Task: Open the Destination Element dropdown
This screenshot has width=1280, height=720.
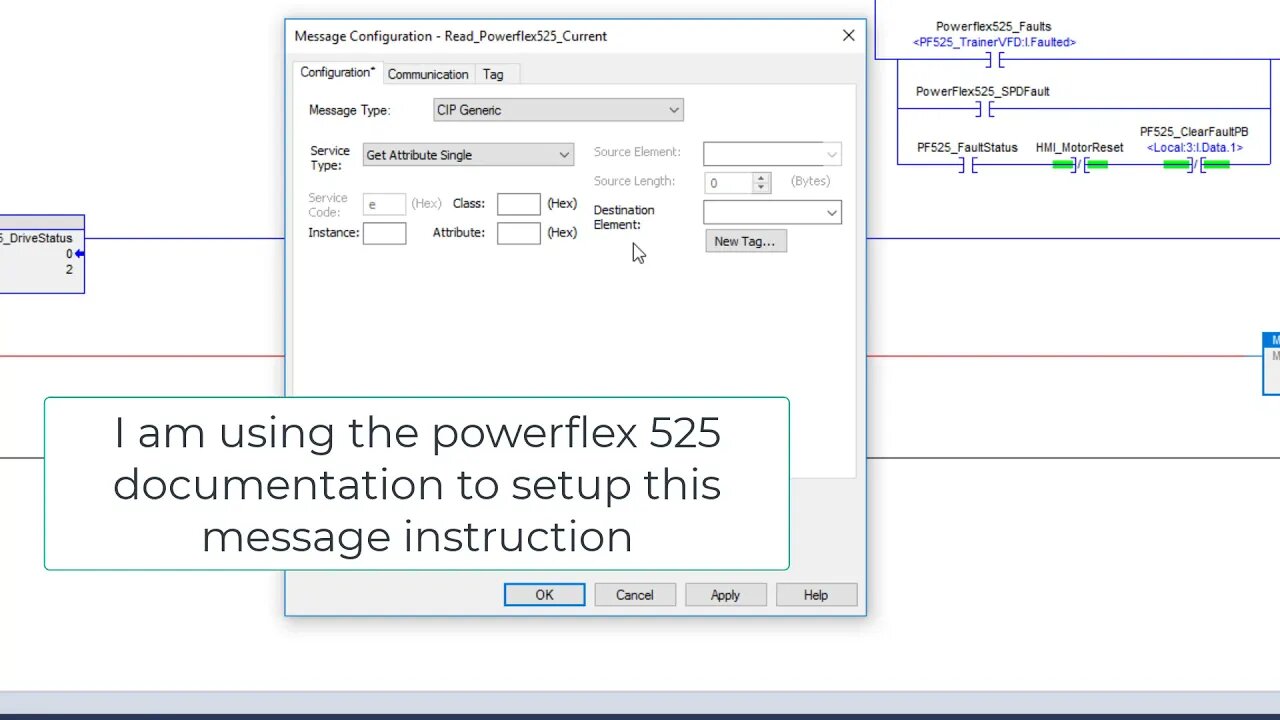Action: 772,212
